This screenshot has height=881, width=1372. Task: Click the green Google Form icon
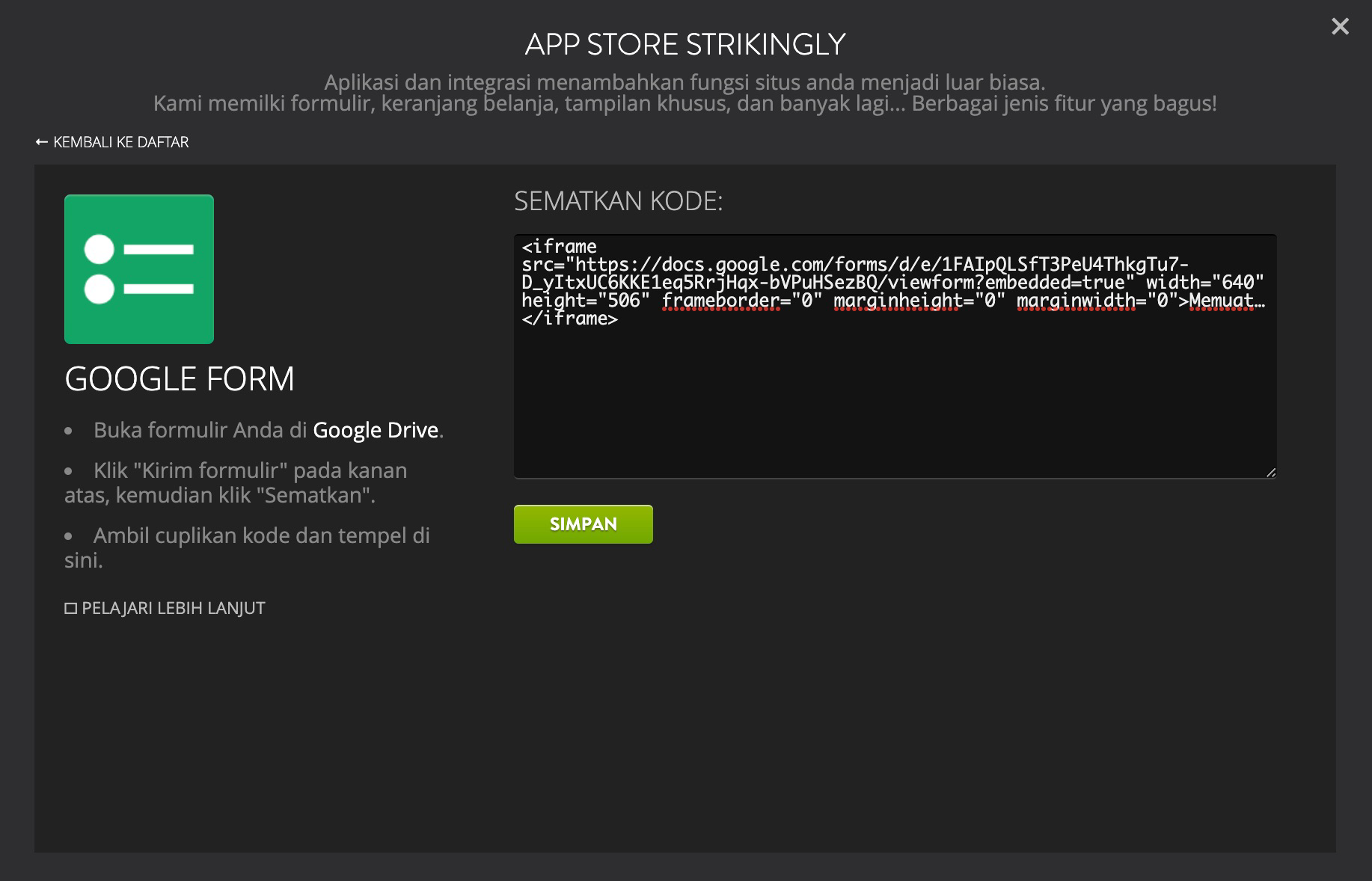click(139, 269)
